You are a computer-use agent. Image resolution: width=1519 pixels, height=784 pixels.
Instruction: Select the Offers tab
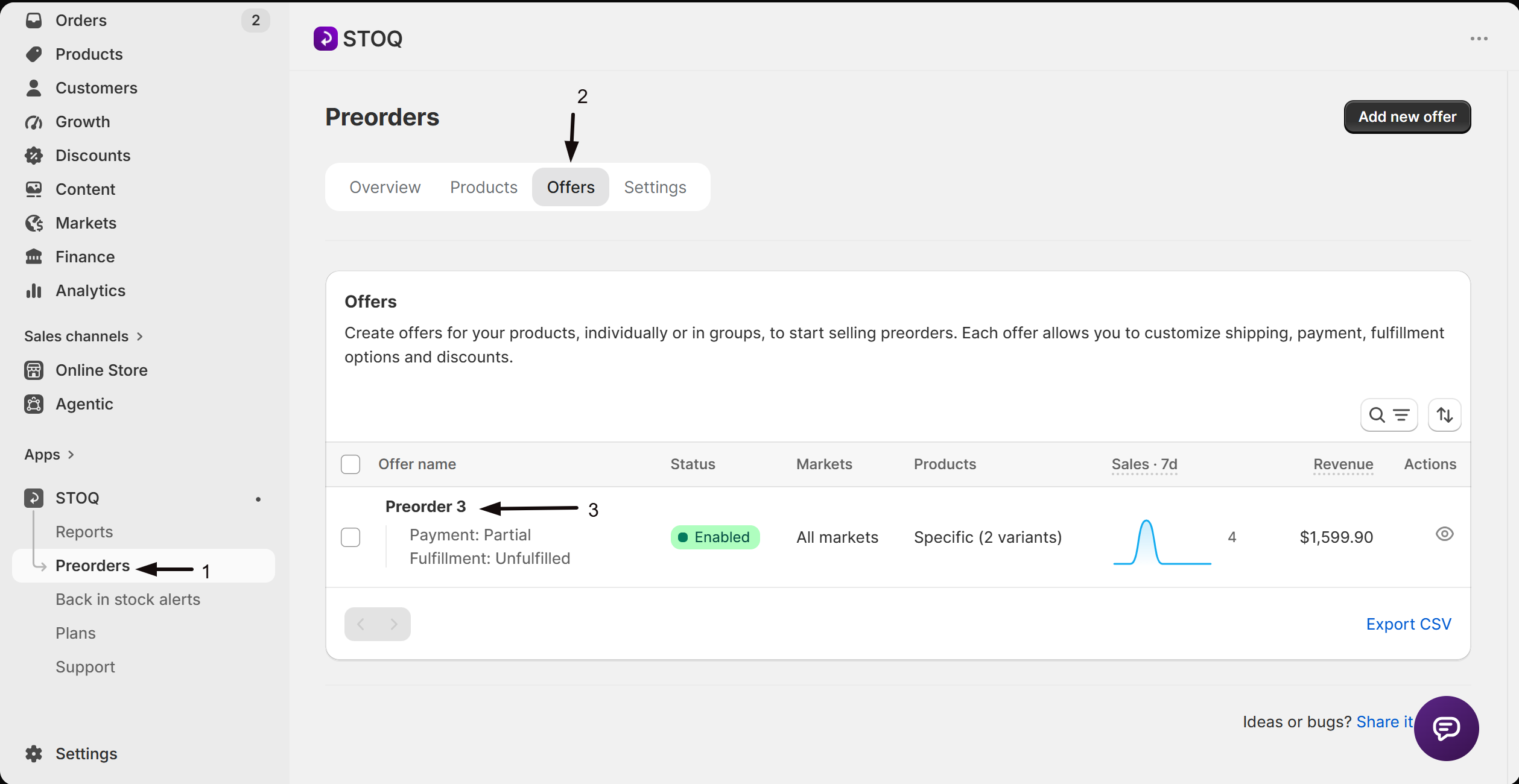pyautogui.click(x=571, y=187)
